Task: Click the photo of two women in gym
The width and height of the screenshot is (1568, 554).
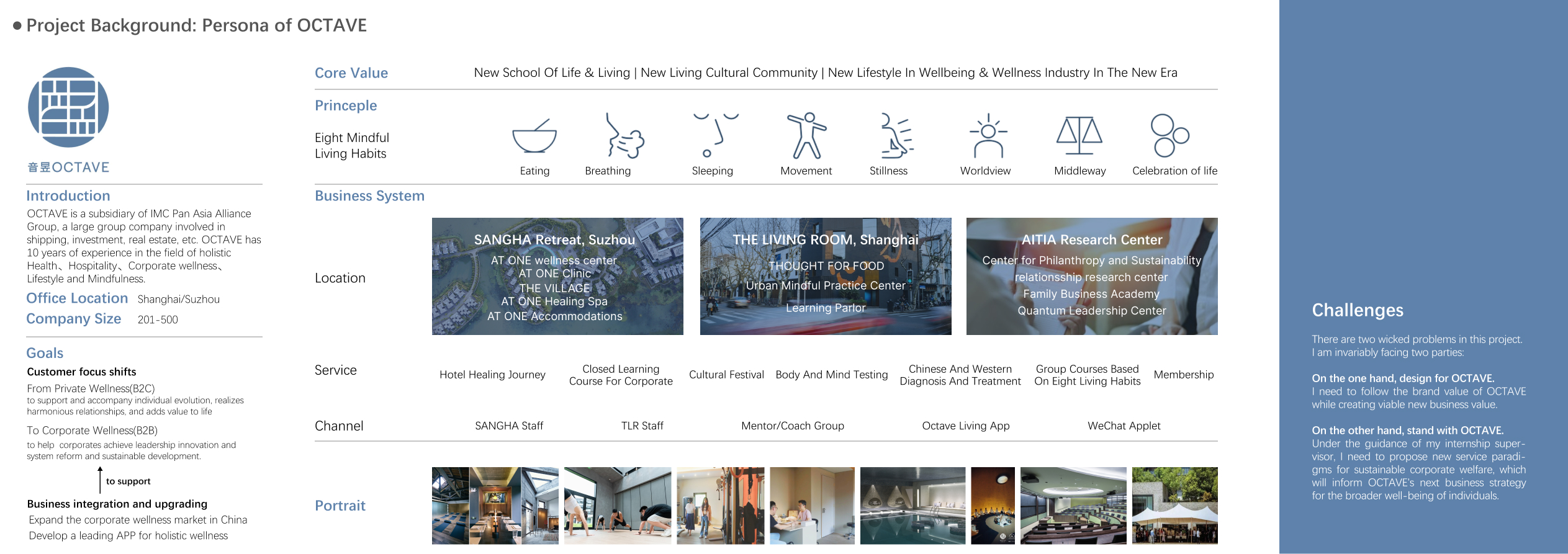Action: pos(721,506)
